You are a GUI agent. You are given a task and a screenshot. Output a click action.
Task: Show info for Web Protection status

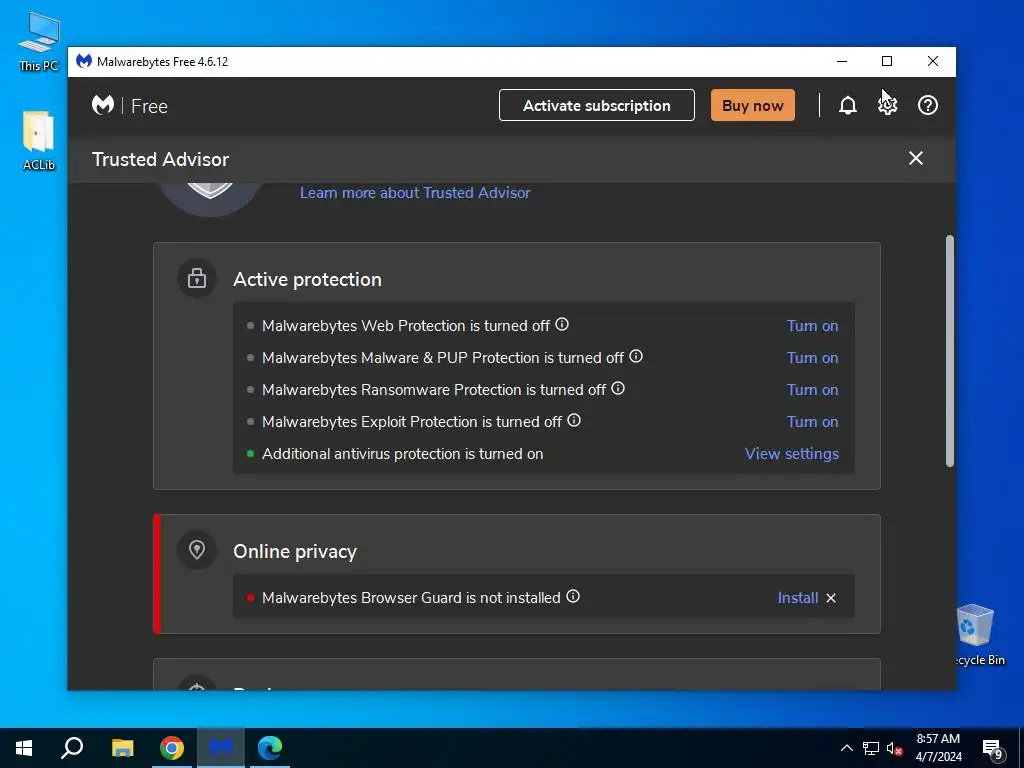click(562, 324)
